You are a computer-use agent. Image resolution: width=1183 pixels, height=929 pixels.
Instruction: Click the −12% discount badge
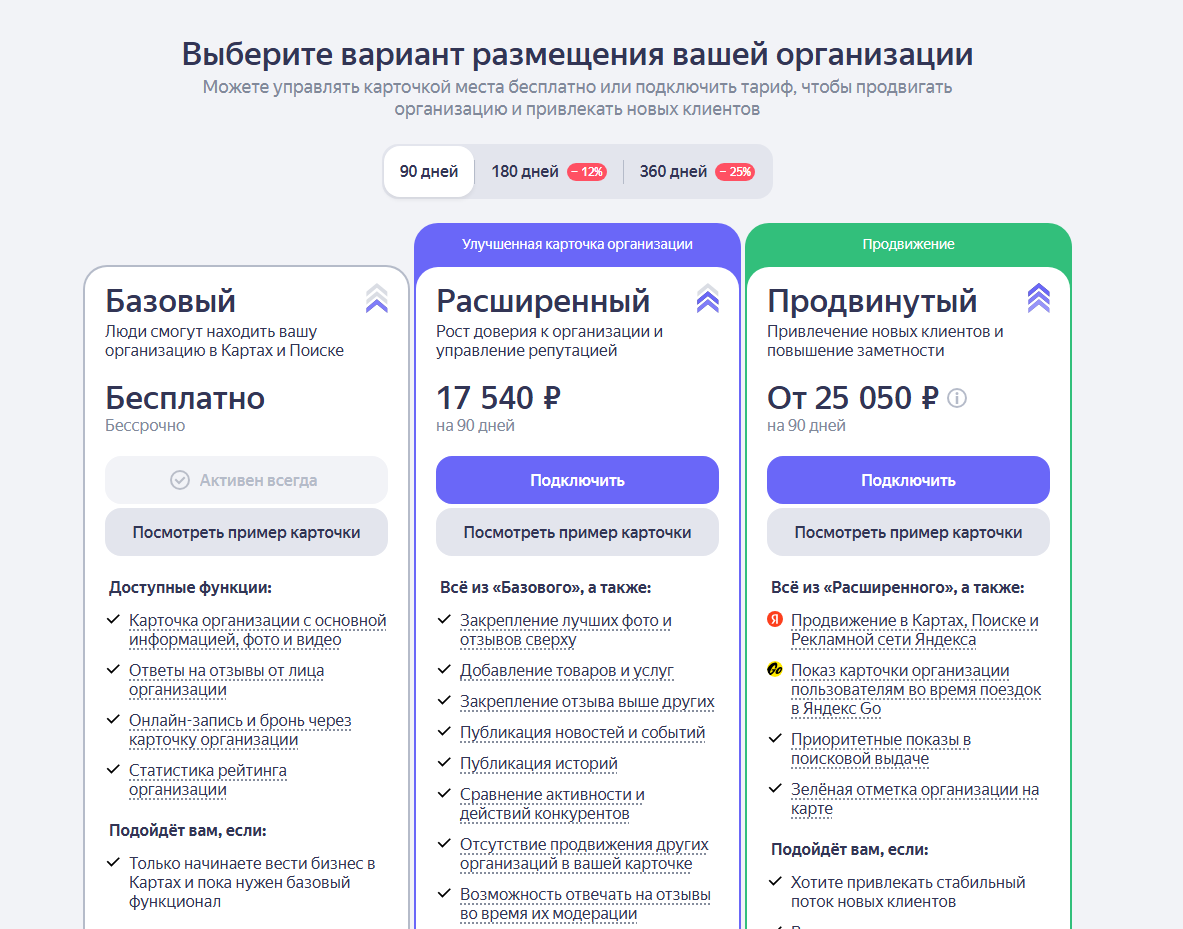point(587,172)
